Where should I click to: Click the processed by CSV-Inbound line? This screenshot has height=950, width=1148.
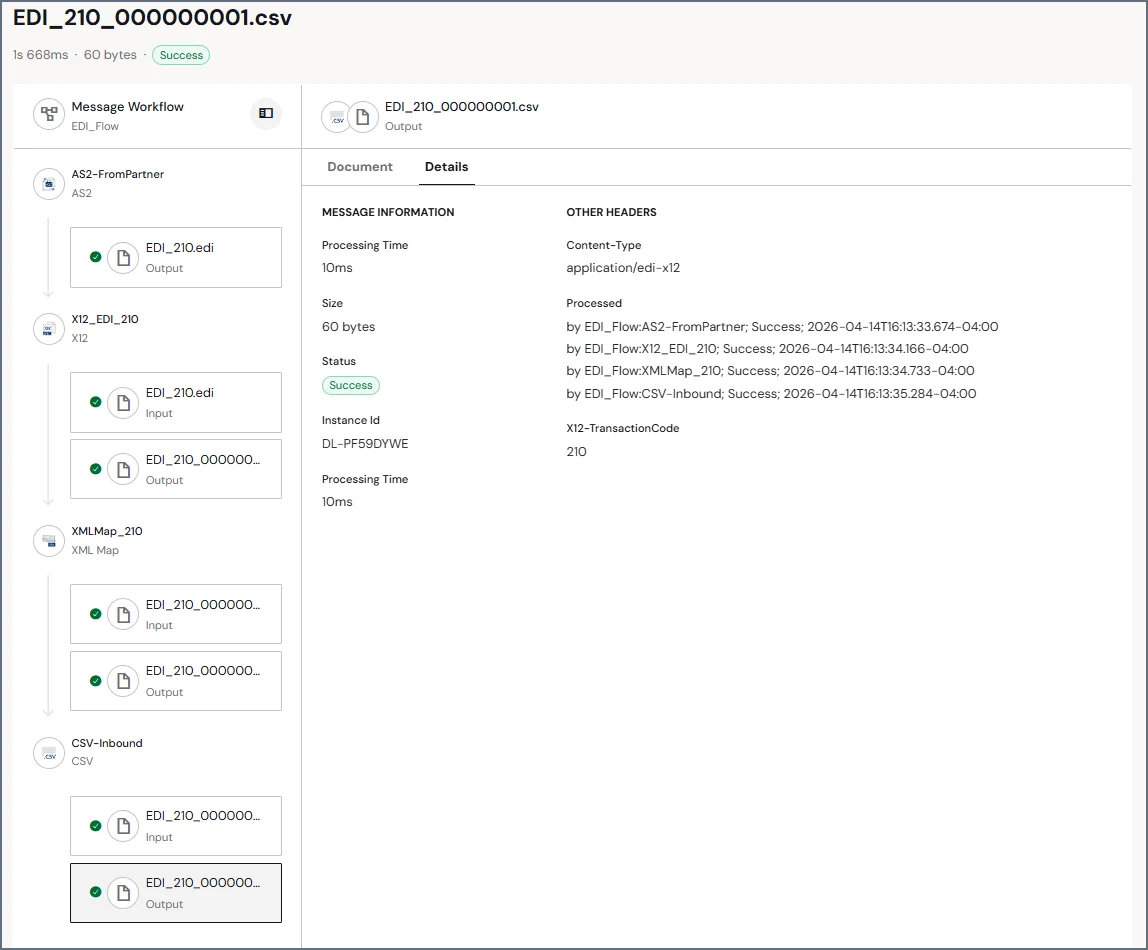click(x=771, y=394)
